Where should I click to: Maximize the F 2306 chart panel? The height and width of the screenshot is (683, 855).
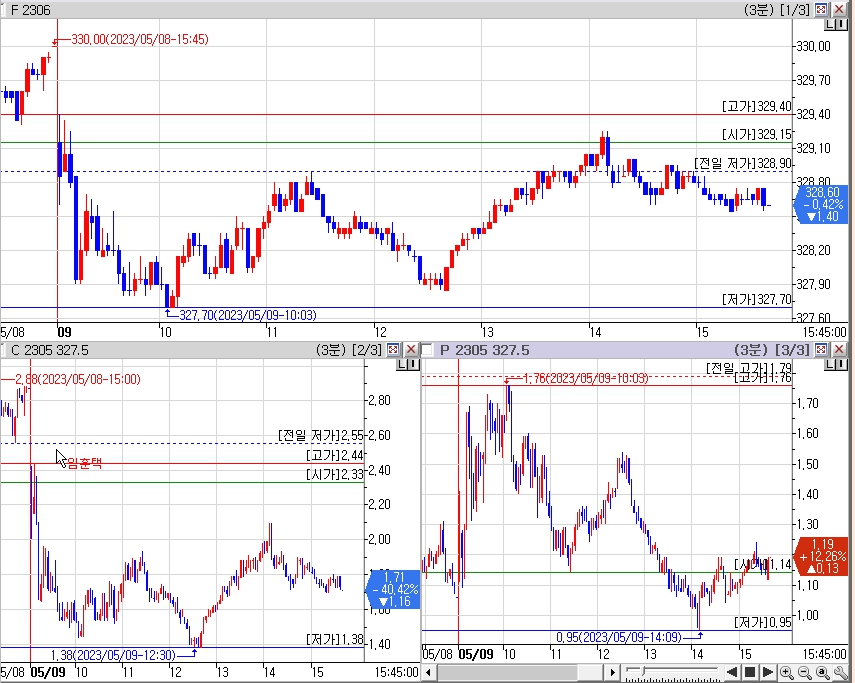821,9
